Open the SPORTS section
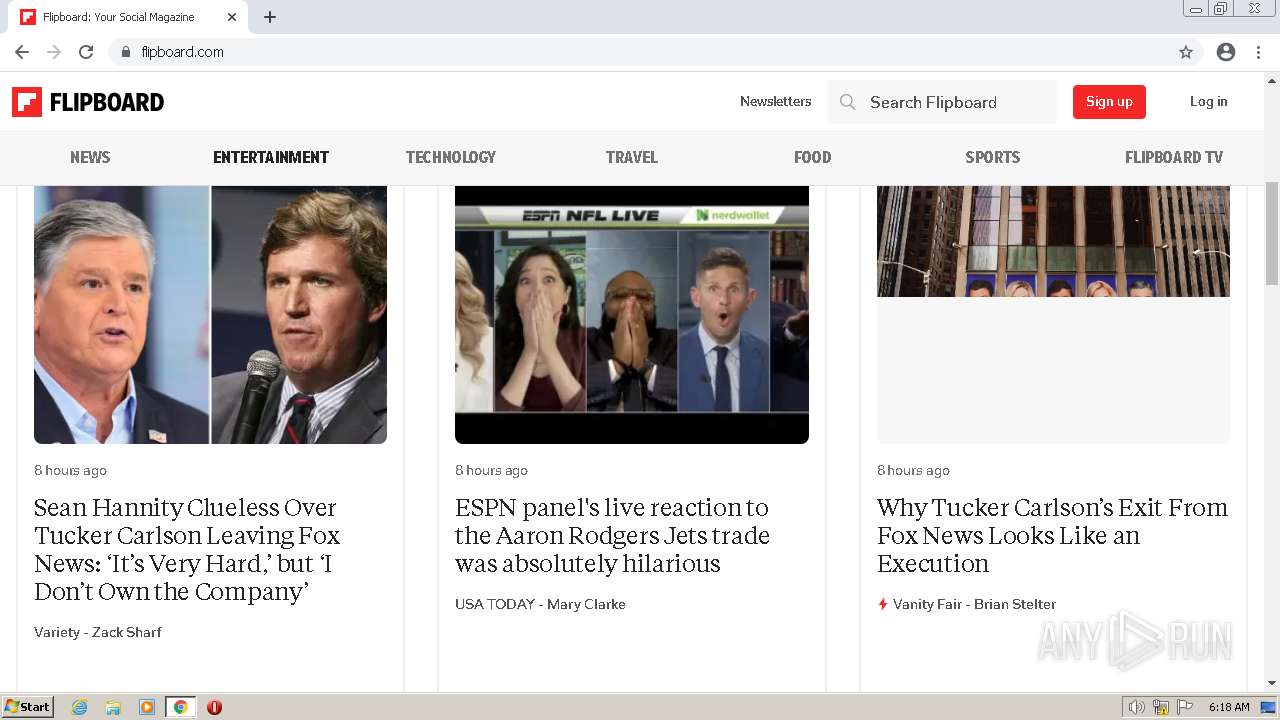Screen dimensions: 1280x720 click(993, 157)
